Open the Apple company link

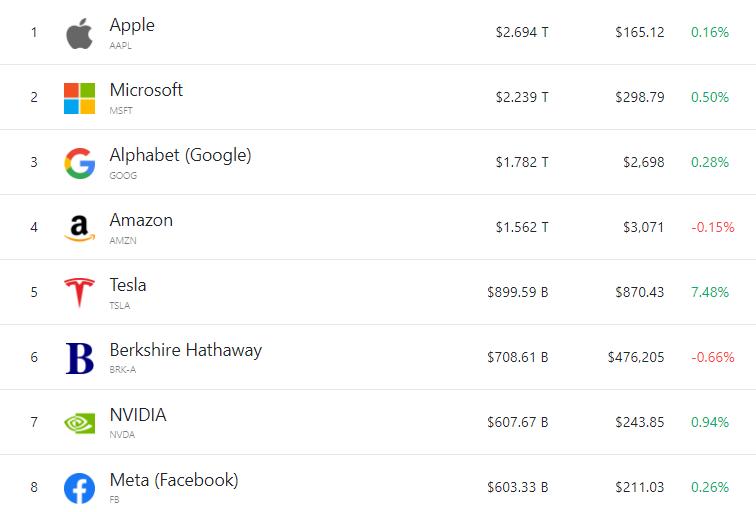(132, 25)
